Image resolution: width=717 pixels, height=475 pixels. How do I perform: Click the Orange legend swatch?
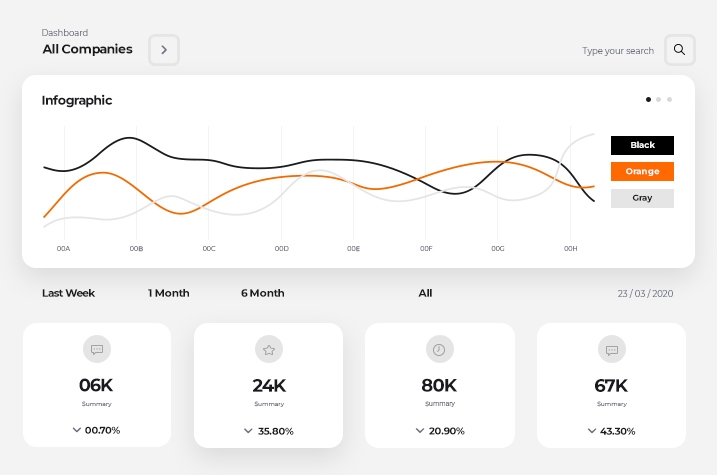tap(642, 172)
